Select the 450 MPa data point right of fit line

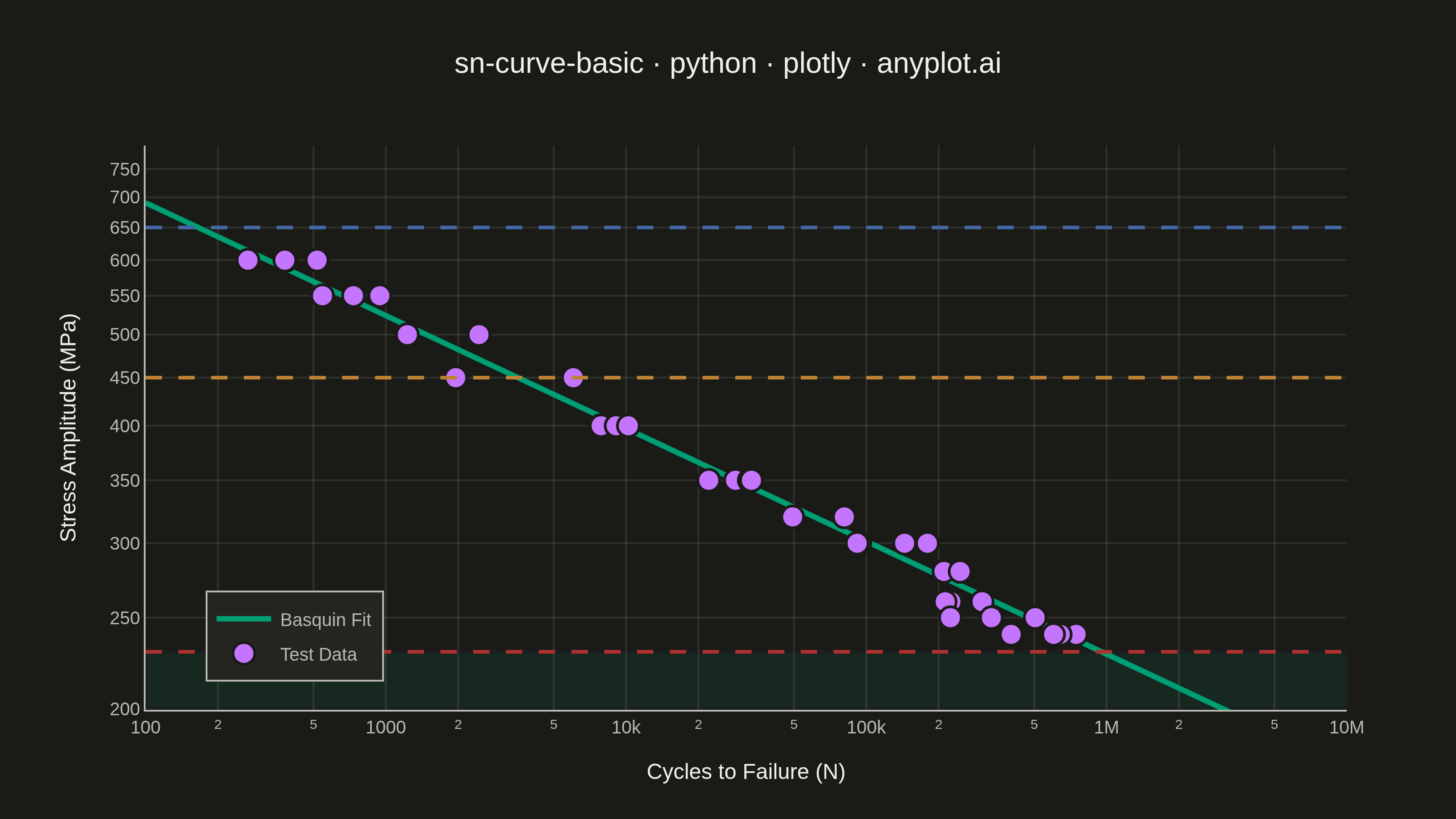click(573, 378)
